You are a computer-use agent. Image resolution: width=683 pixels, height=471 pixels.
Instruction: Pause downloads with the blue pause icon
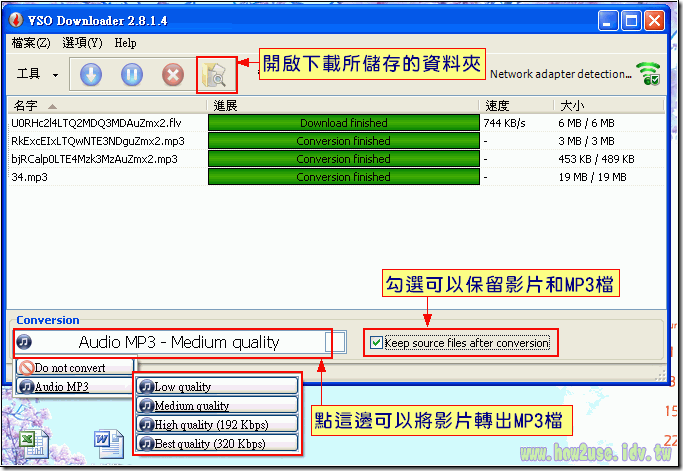click(x=132, y=75)
